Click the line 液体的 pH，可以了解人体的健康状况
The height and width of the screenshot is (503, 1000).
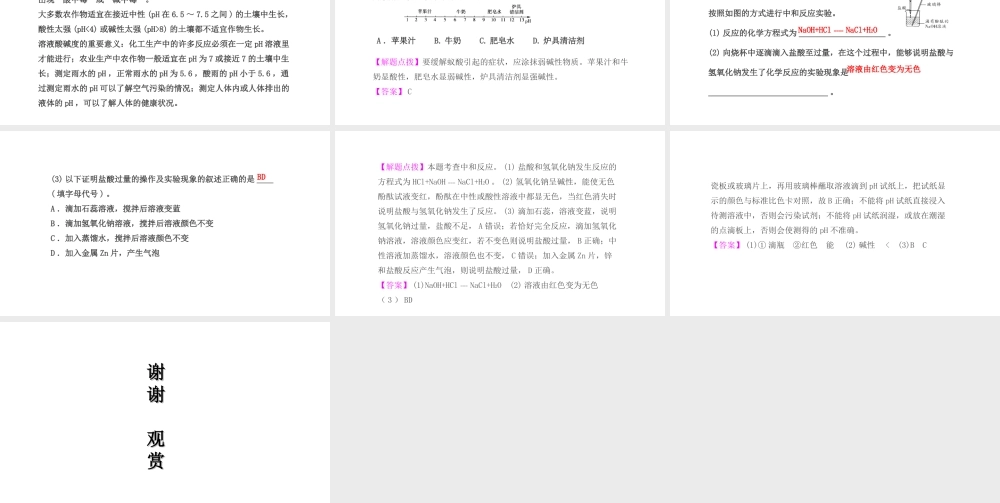[x=108, y=103]
